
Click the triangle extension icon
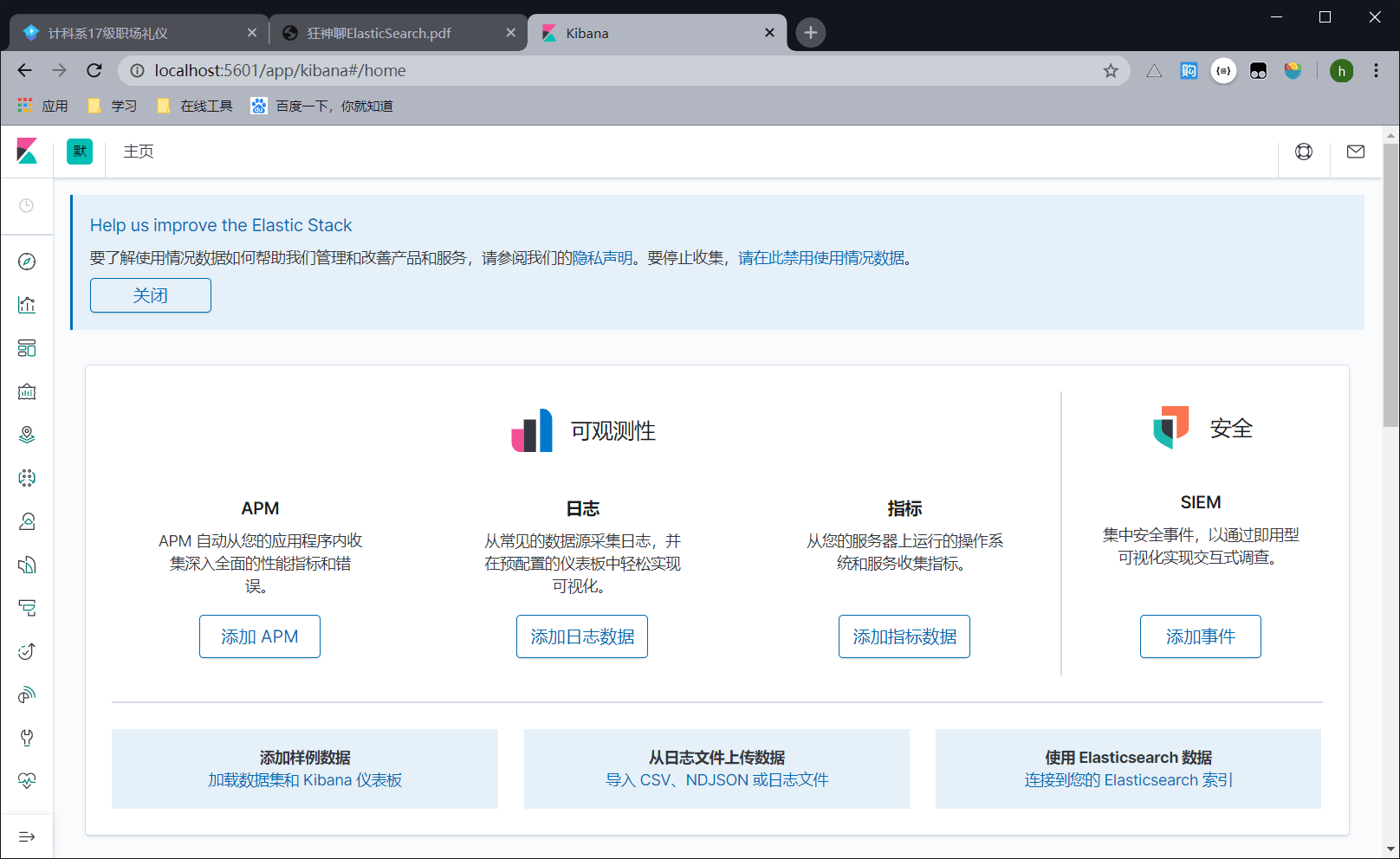(1154, 70)
